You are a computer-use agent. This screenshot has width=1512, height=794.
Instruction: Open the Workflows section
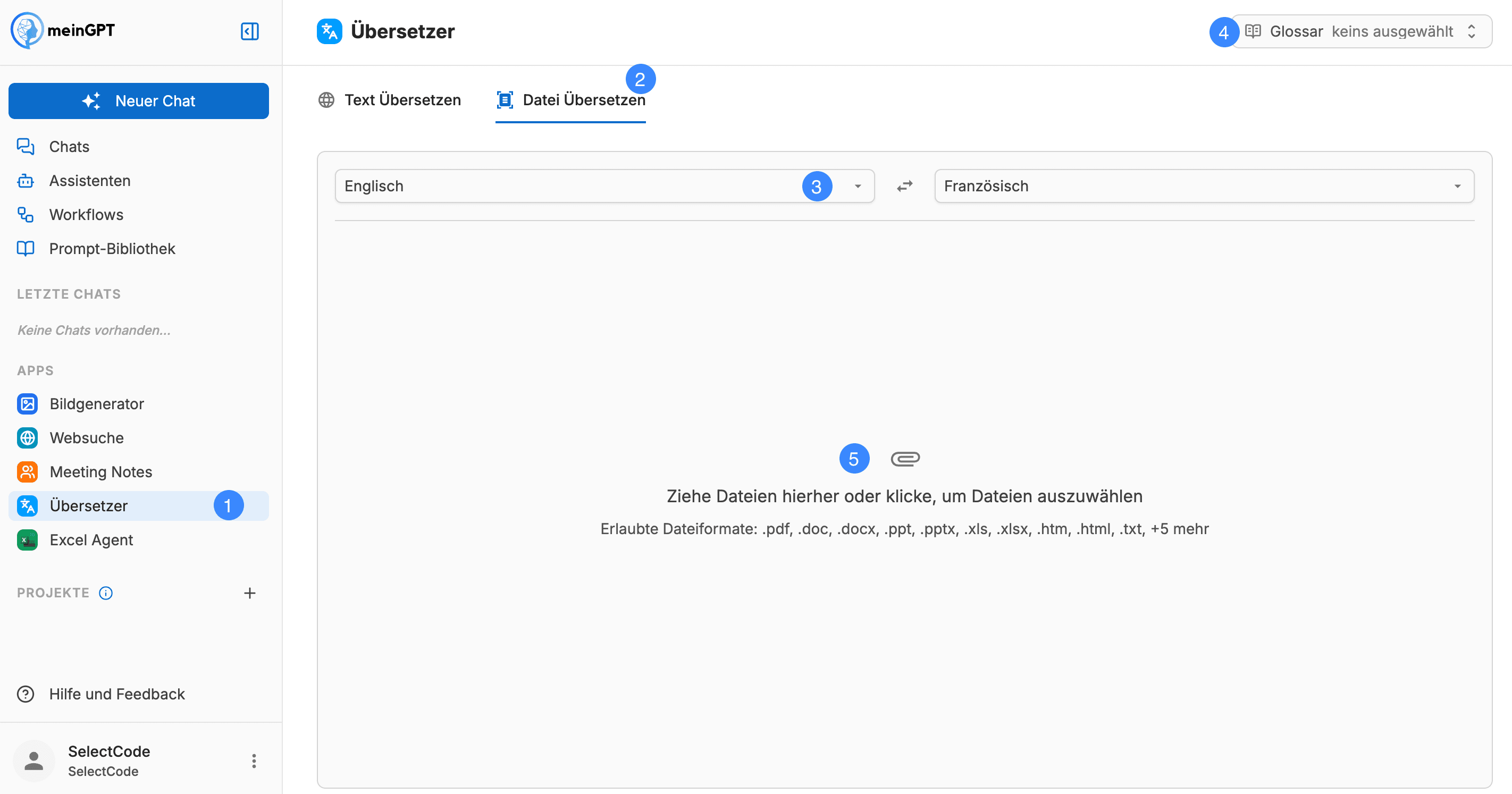pyautogui.click(x=86, y=214)
